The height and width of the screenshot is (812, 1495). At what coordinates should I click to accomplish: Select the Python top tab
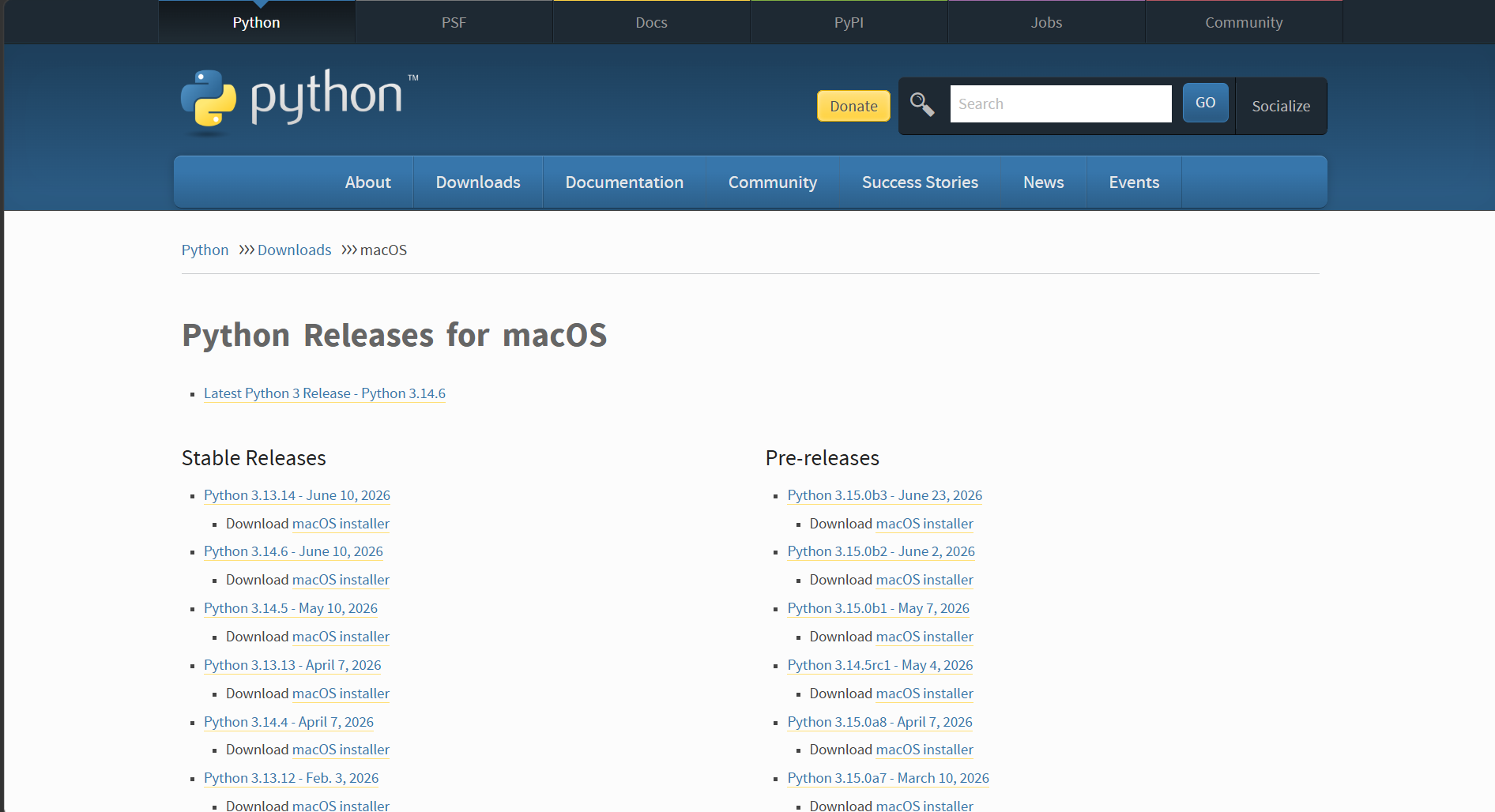click(x=256, y=22)
